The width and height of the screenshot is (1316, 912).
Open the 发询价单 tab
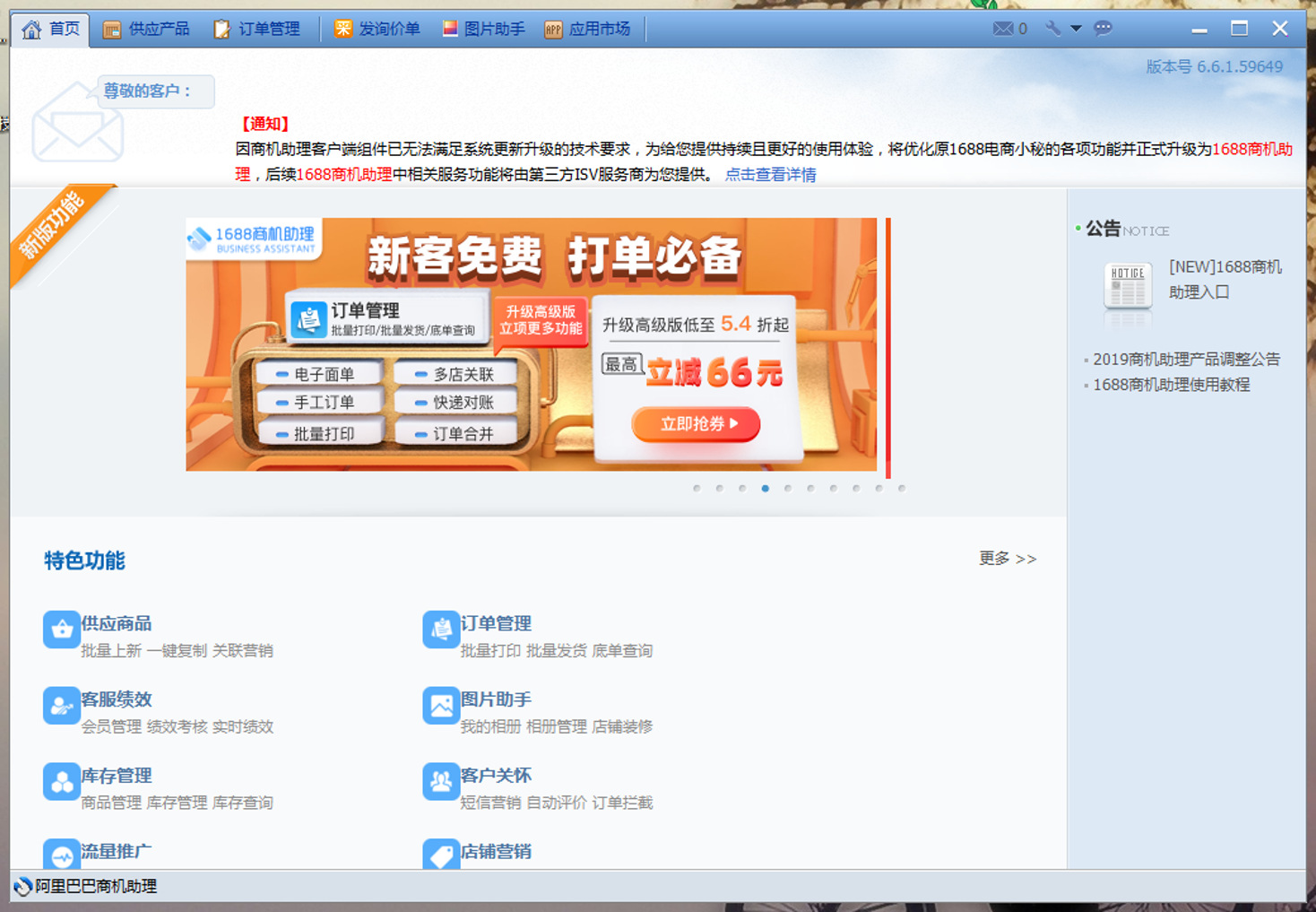[x=377, y=29]
